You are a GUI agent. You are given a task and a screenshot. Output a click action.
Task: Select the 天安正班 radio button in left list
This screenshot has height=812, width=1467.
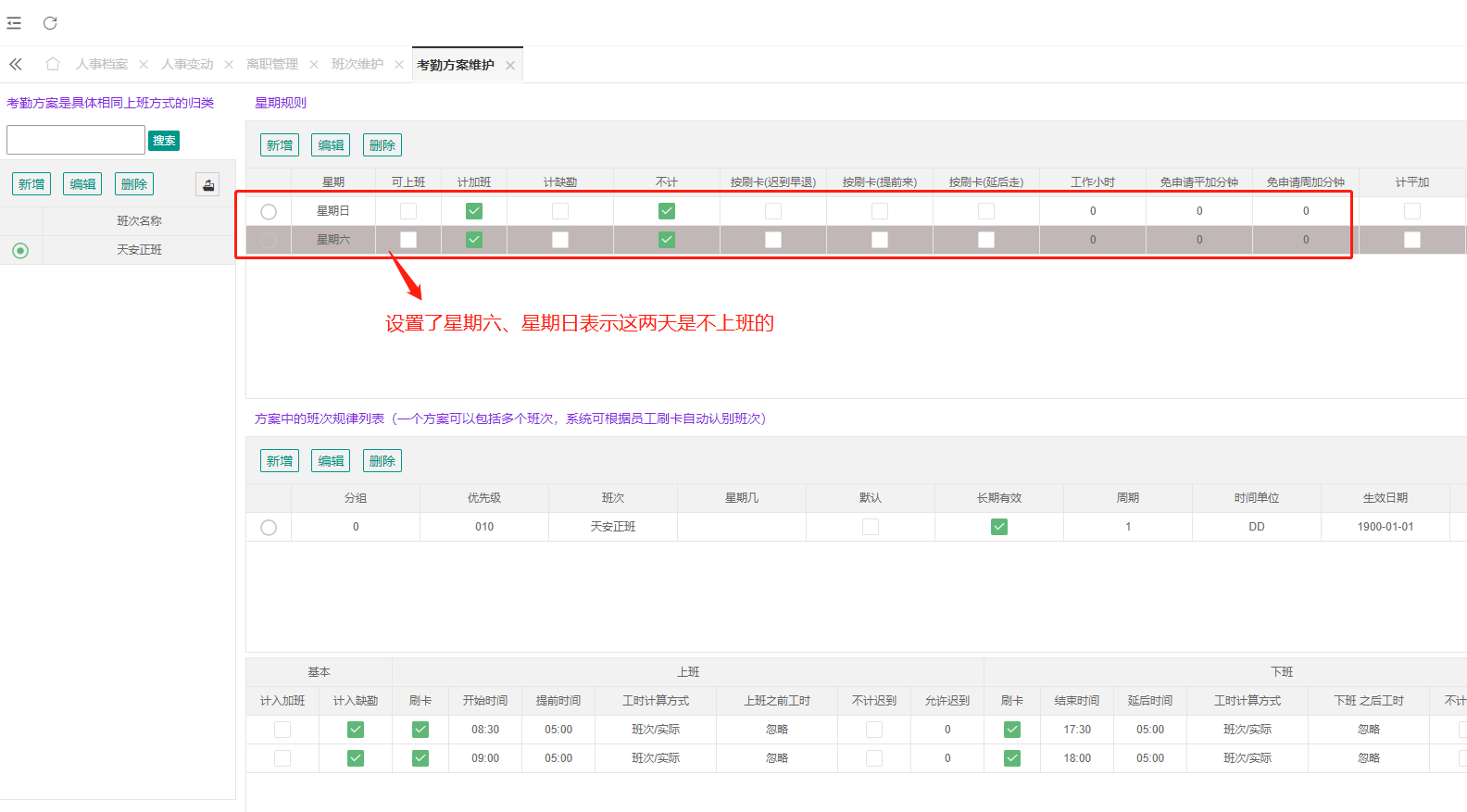pyautogui.click(x=20, y=250)
